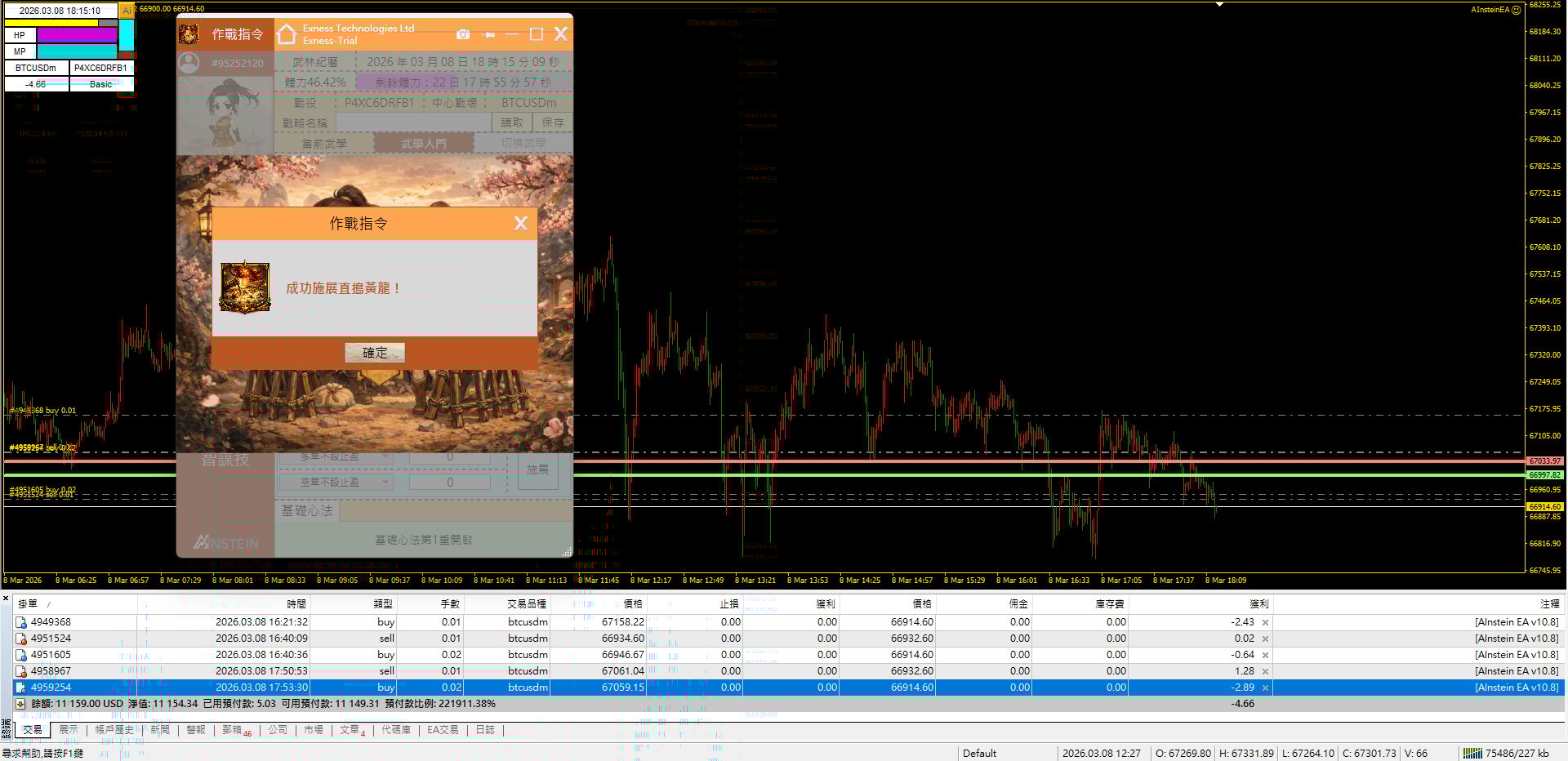Click the home icon in the panel header
The image size is (1568, 761).
click(x=287, y=34)
